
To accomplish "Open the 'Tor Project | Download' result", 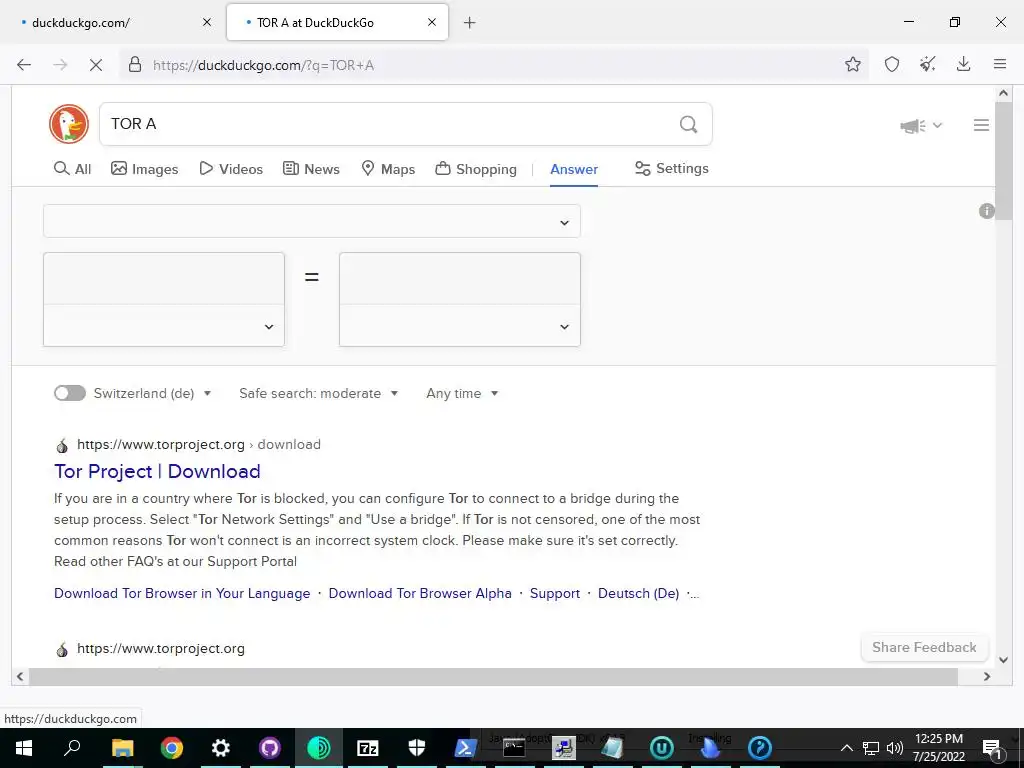I will (157, 472).
